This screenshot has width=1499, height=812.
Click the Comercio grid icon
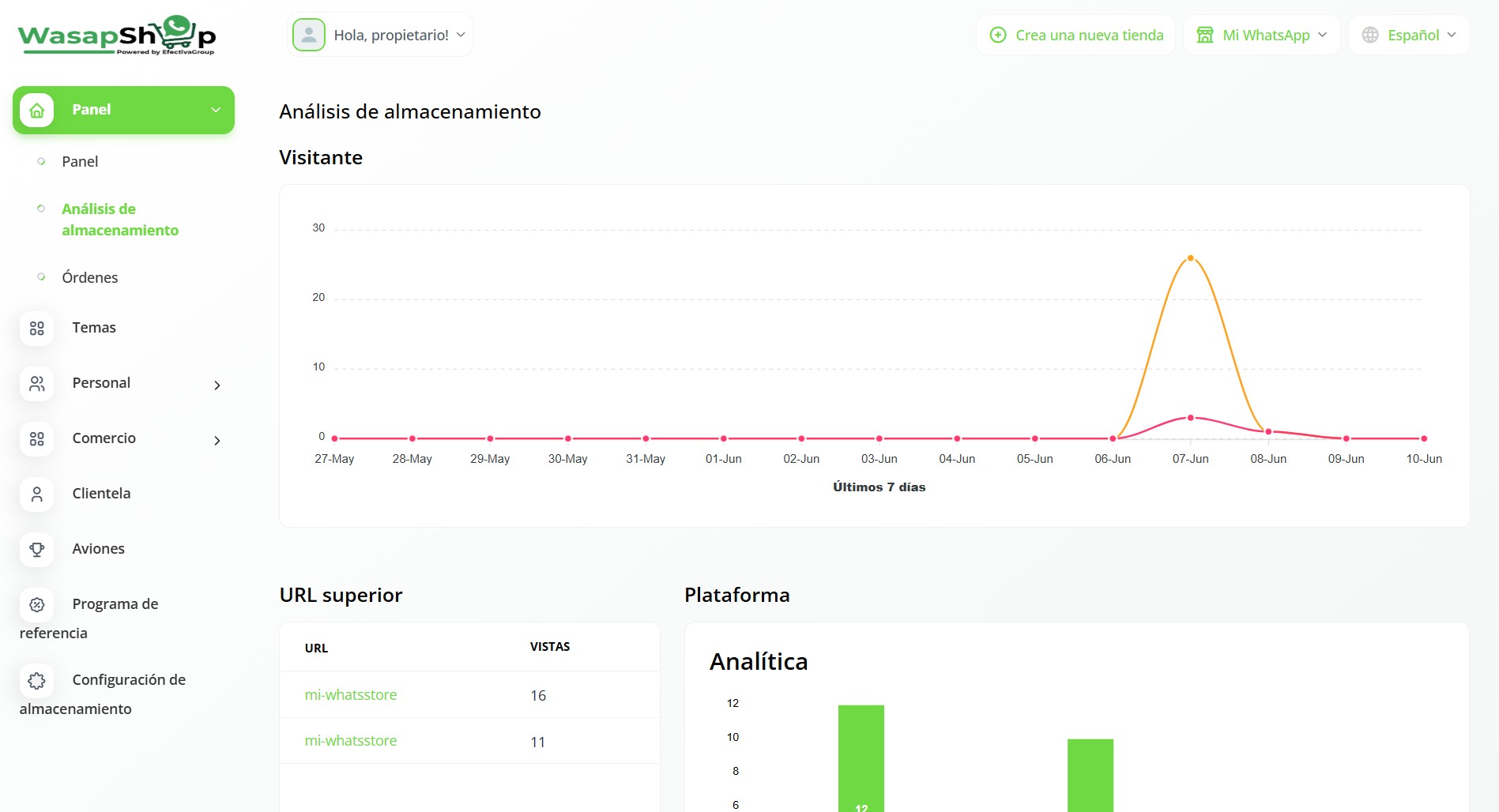click(x=36, y=439)
